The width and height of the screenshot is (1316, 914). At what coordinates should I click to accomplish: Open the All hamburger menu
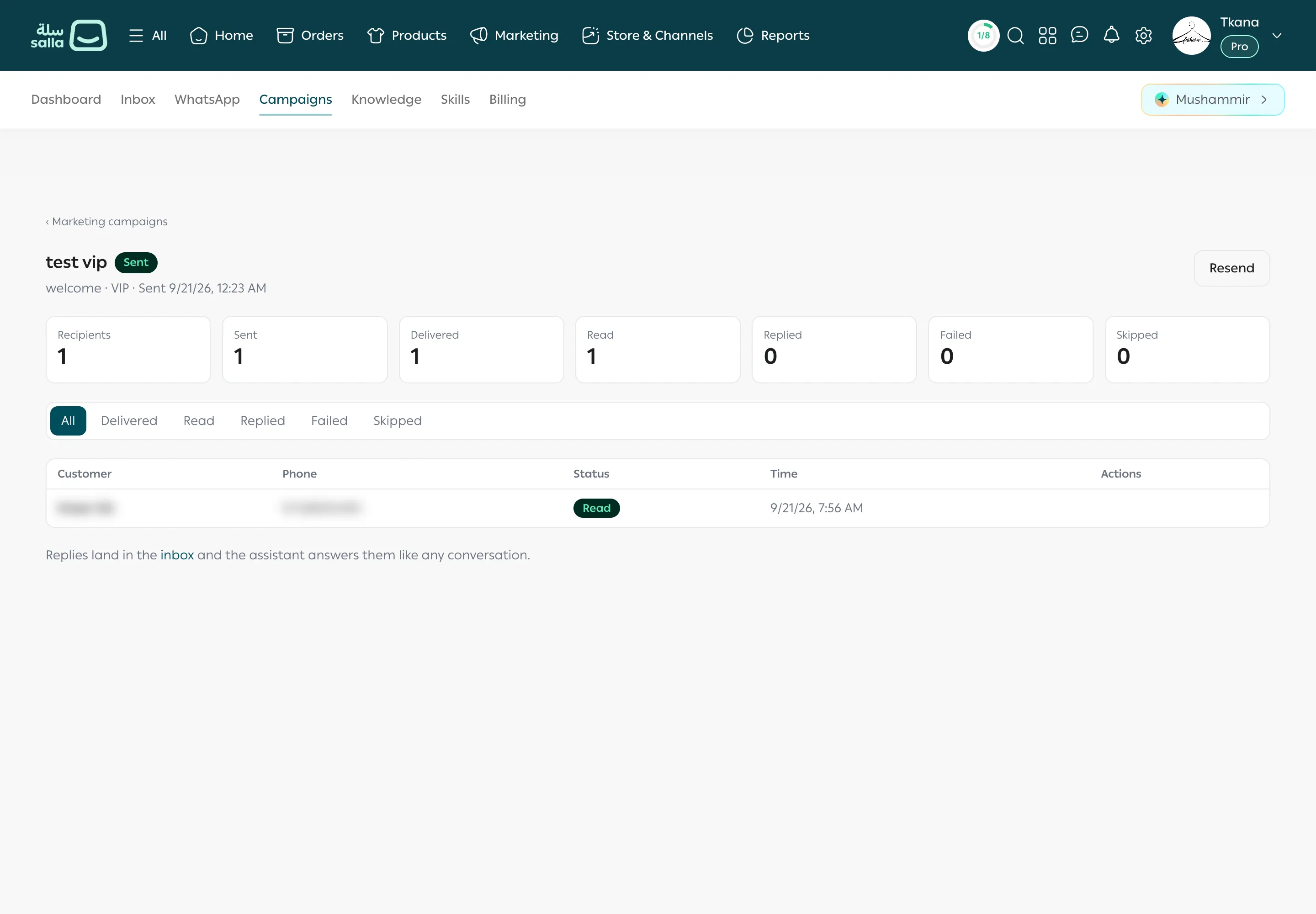[x=148, y=36]
